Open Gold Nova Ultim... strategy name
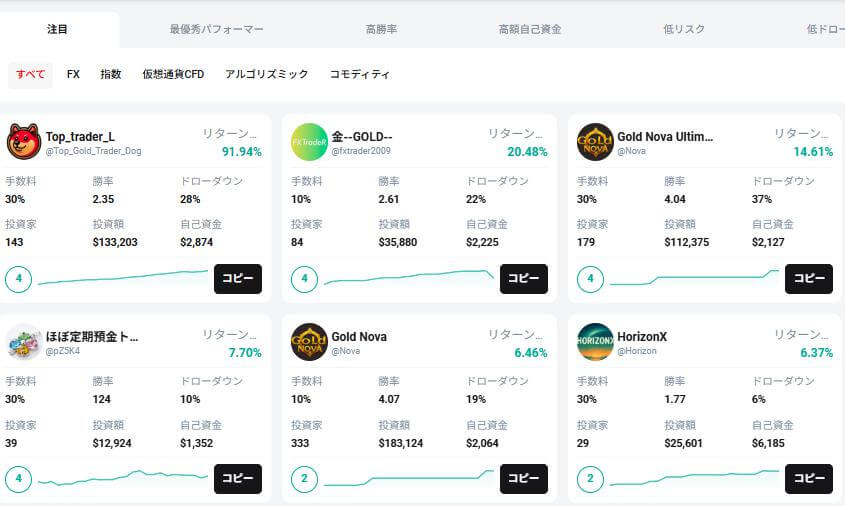 click(665, 137)
